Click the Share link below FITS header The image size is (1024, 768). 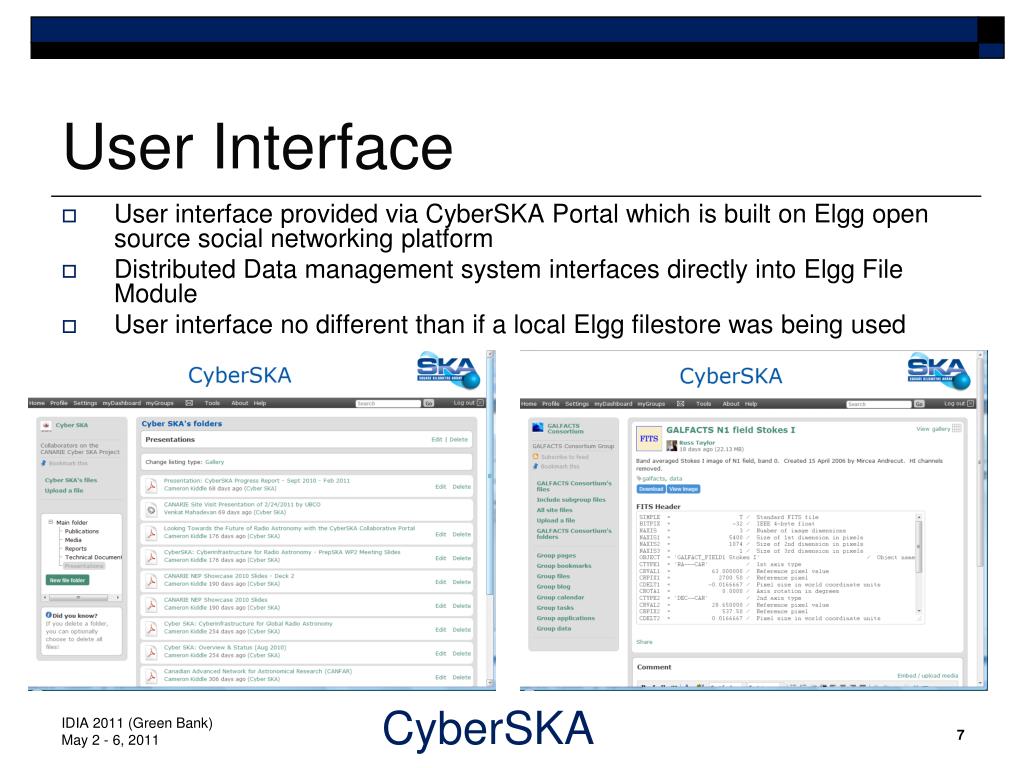point(644,642)
